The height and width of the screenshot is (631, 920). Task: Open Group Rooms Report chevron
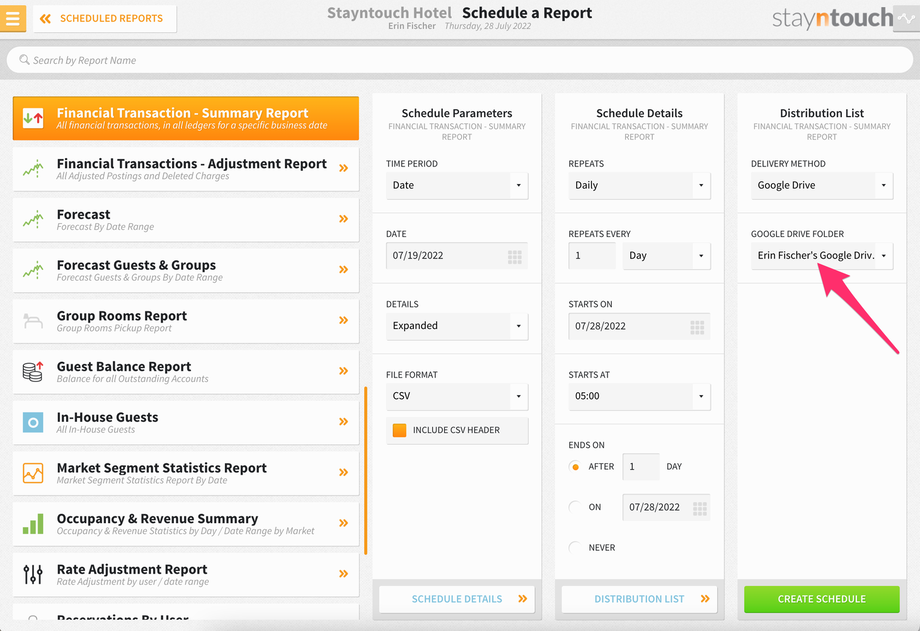click(x=343, y=320)
